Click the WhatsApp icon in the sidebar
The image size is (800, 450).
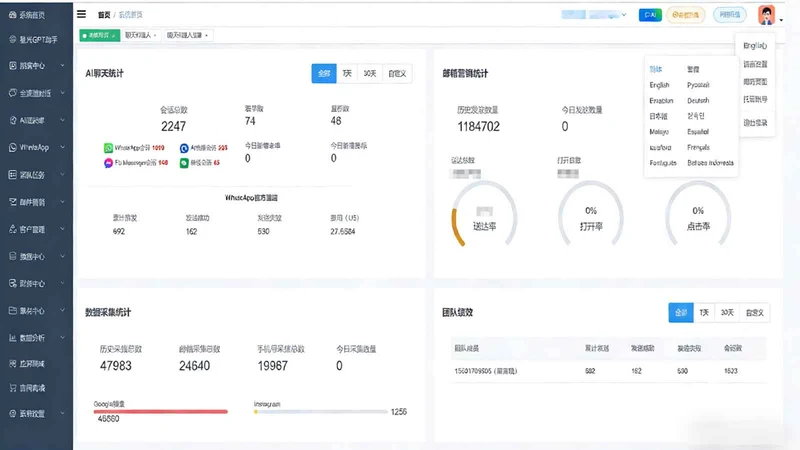13,147
